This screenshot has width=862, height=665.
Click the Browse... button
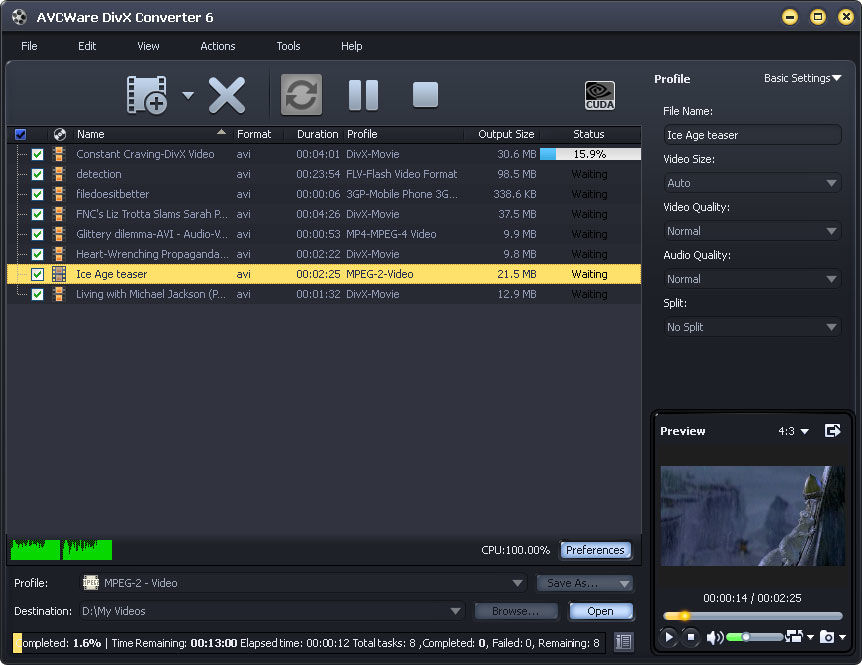click(516, 611)
